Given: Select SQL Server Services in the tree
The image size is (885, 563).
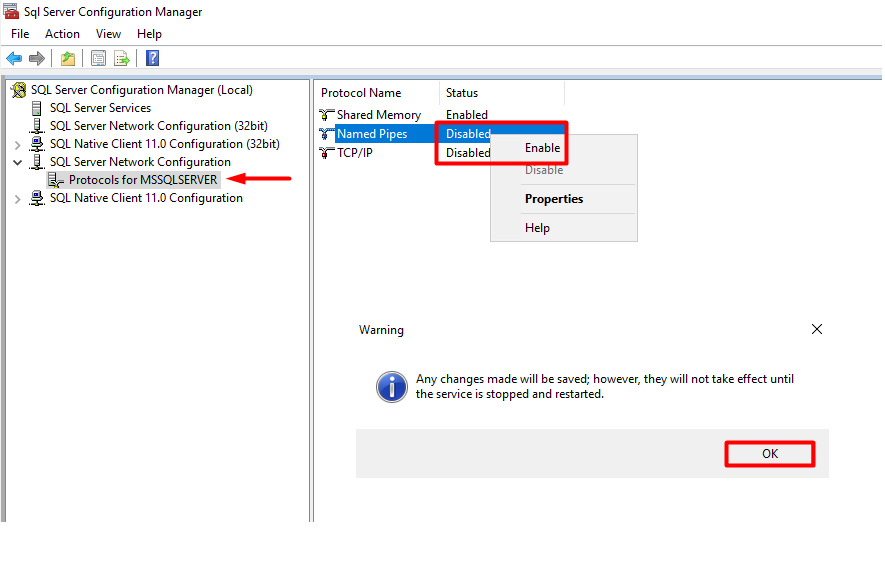Looking at the screenshot, I should click(100, 108).
